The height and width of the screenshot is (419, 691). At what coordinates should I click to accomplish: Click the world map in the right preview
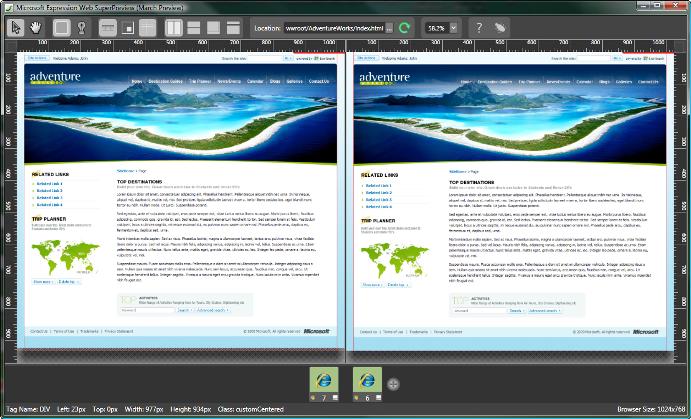(395, 260)
